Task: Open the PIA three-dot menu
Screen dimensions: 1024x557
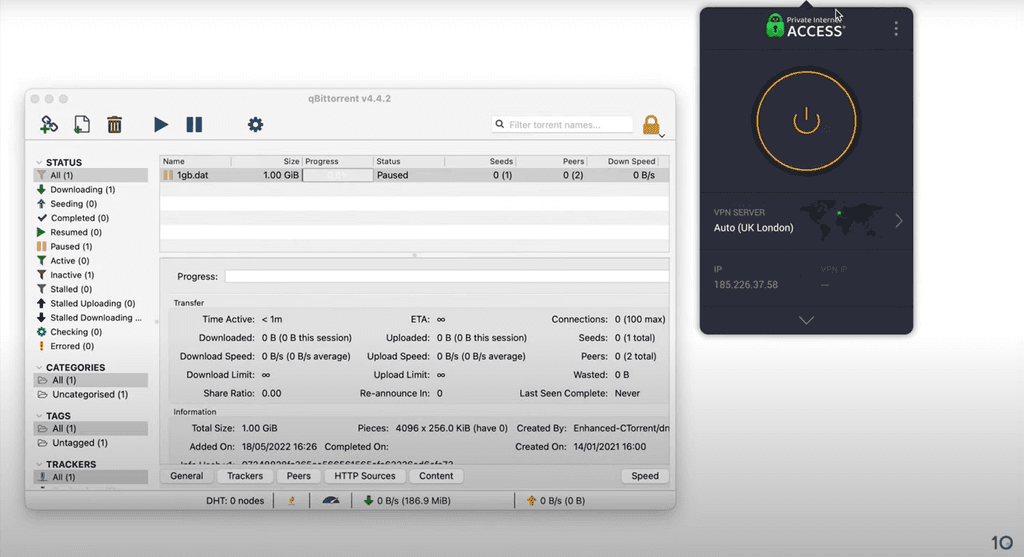Action: pos(896,28)
